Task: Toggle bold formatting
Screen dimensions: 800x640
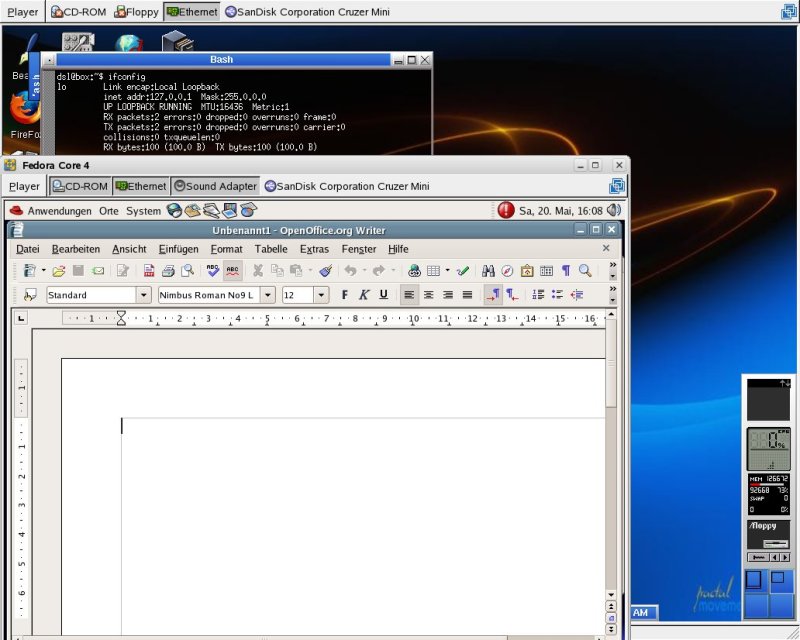Action: click(x=345, y=295)
